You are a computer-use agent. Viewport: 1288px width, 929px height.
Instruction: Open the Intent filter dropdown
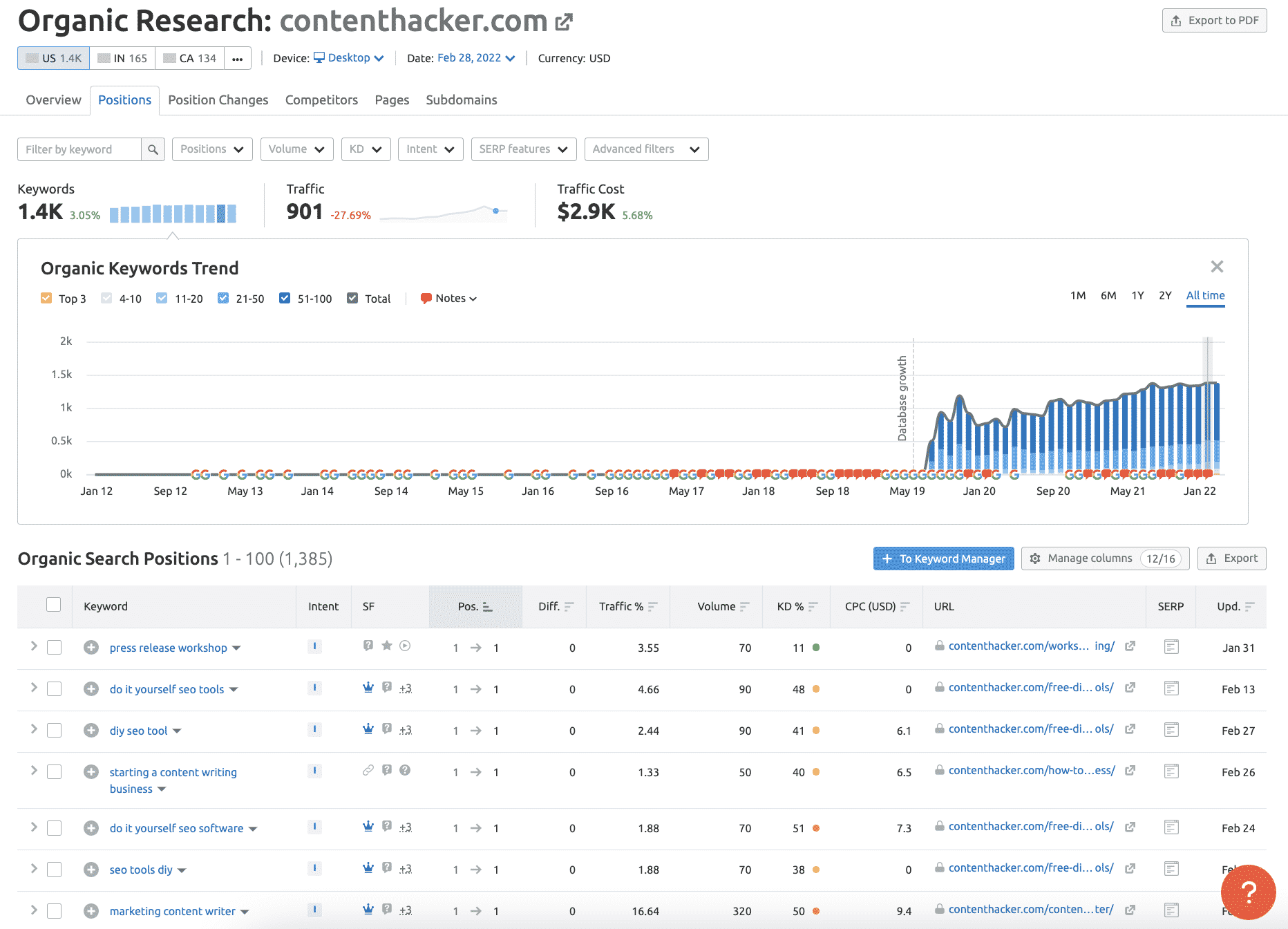point(430,149)
